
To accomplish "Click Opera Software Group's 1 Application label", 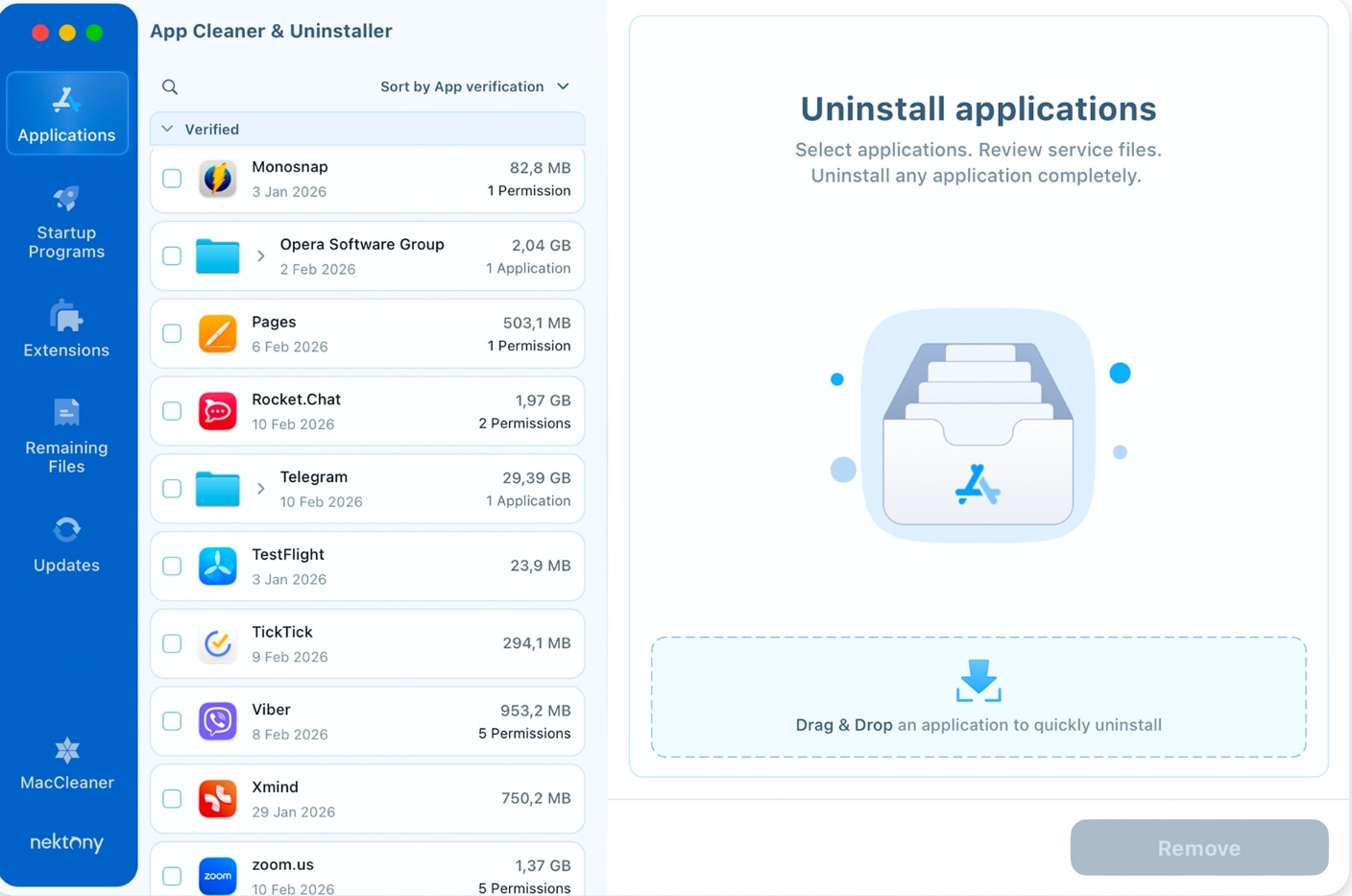I will 528,269.
